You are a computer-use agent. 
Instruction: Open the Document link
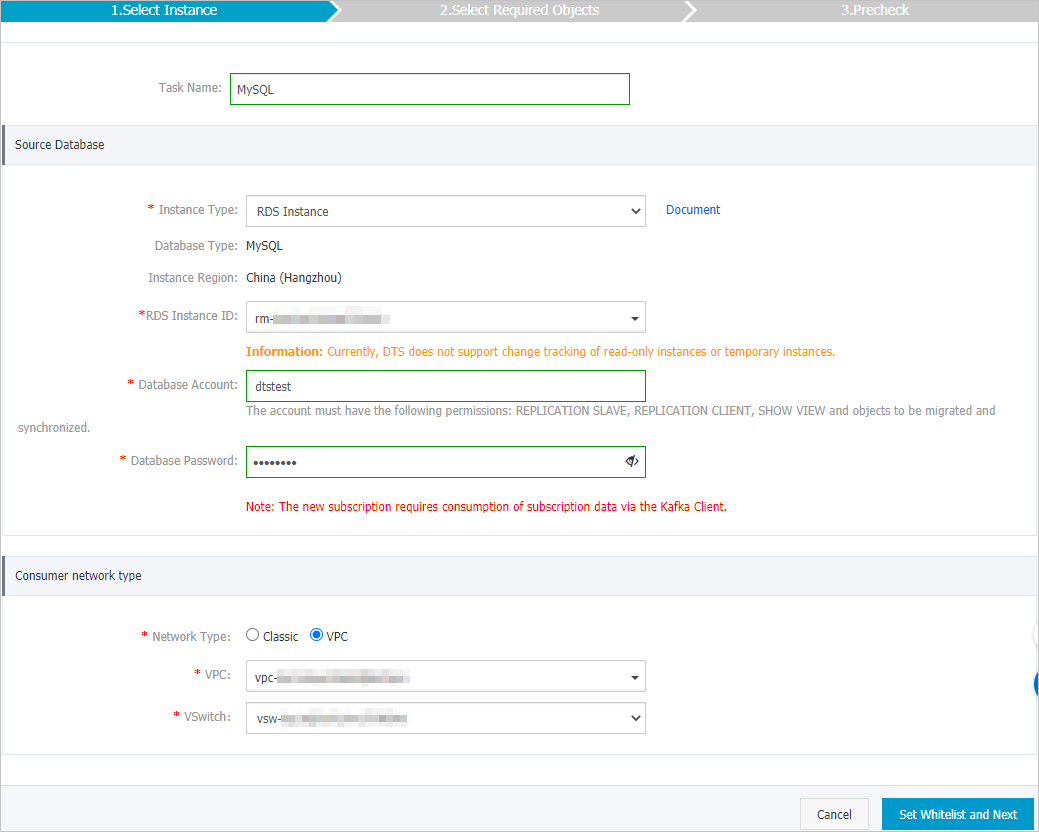click(692, 209)
